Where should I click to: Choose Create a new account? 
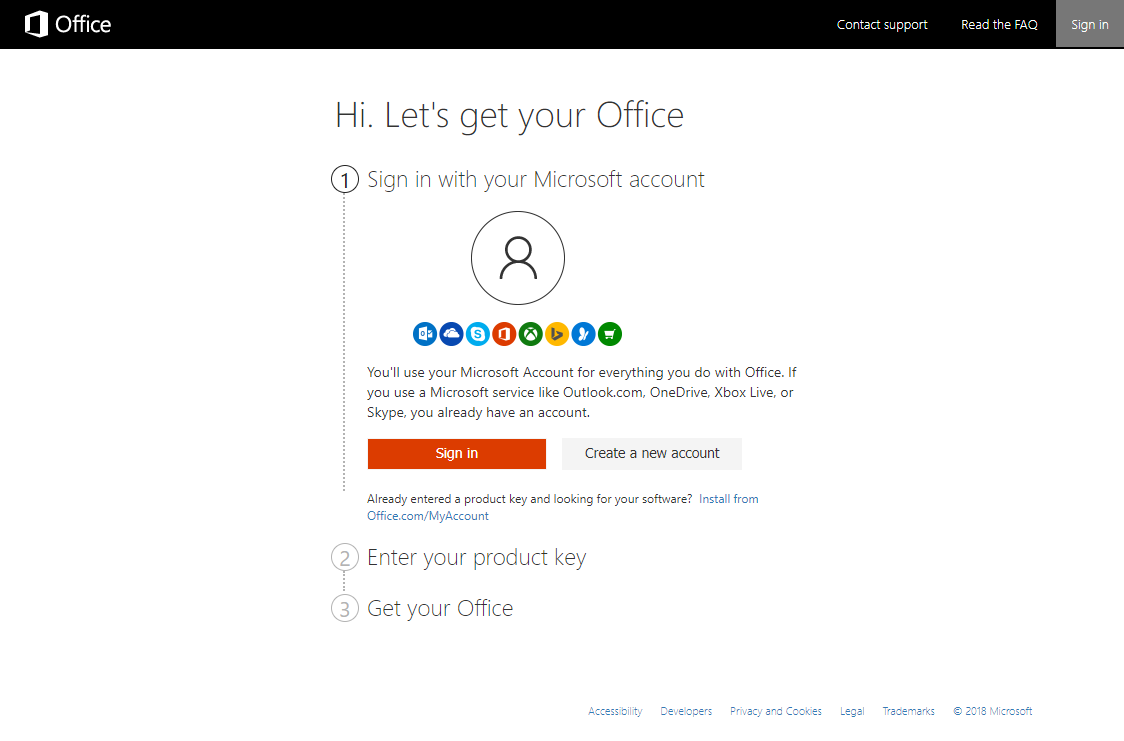pyautogui.click(x=652, y=454)
